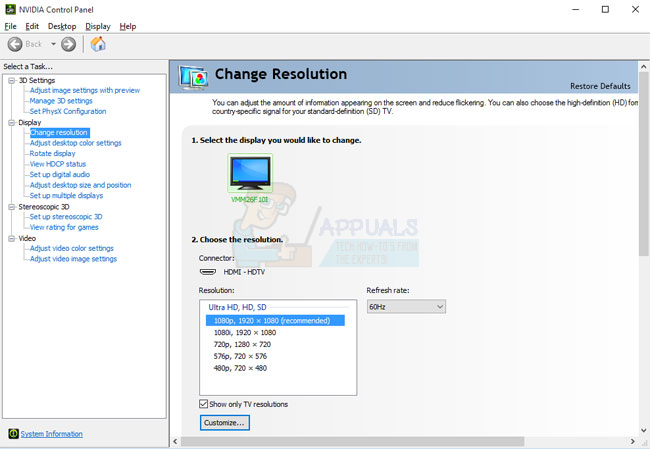Open the Help menu
Viewport: 650px width, 449px height.
coord(128,26)
